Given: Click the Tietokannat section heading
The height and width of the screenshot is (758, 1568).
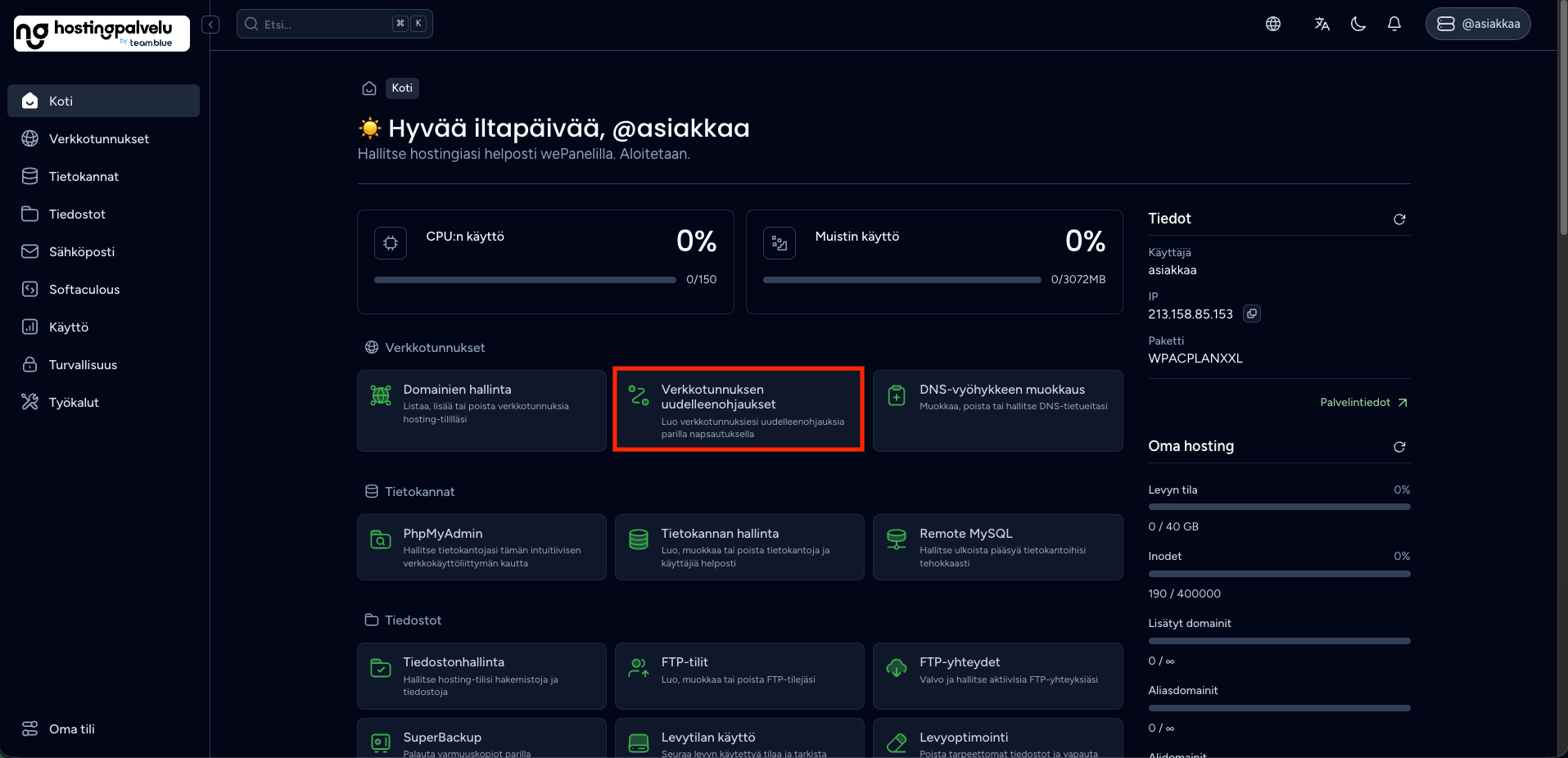Looking at the screenshot, I should click(x=419, y=491).
